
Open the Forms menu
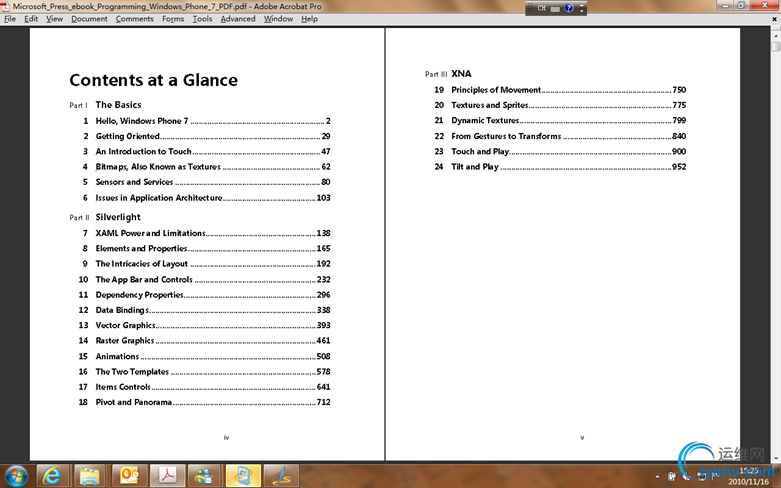click(x=173, y=19)
